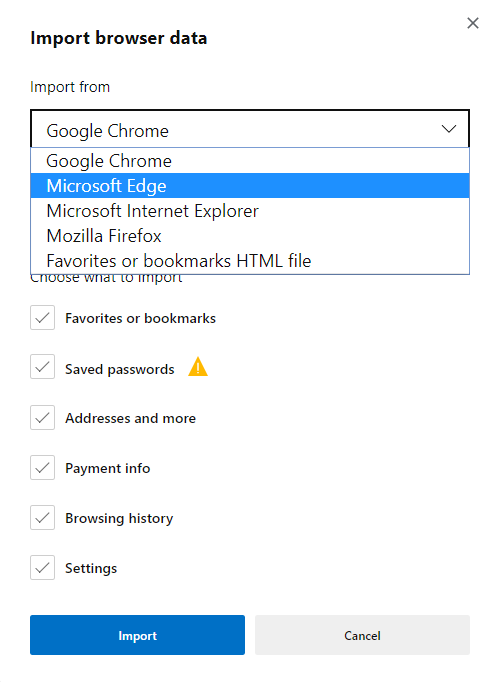Choose Favorites or bookmarks HTML file
Screen dimensions: 497x682
click(x=250, y=261)
